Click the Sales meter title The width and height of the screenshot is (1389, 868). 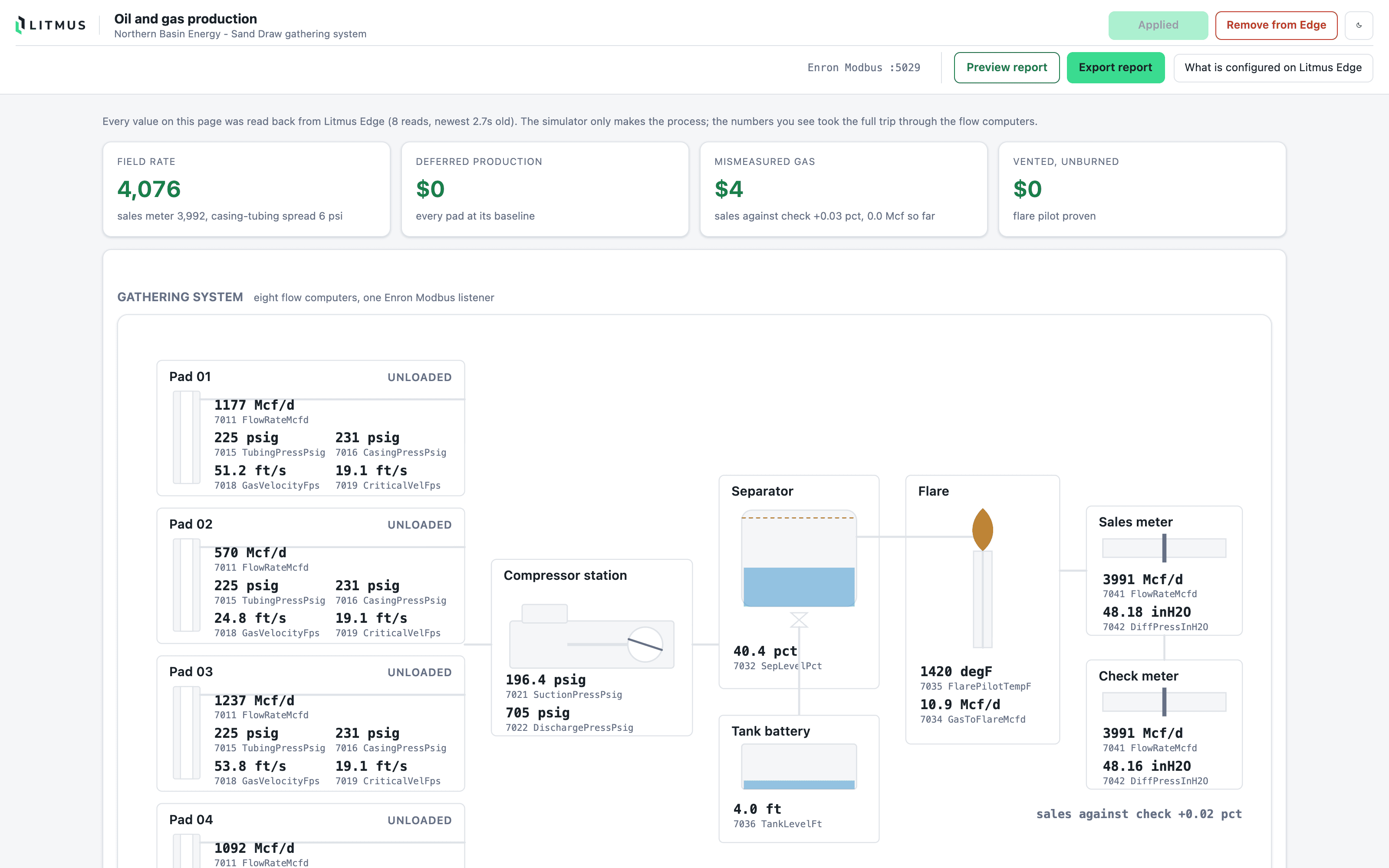pos(1136,522)
